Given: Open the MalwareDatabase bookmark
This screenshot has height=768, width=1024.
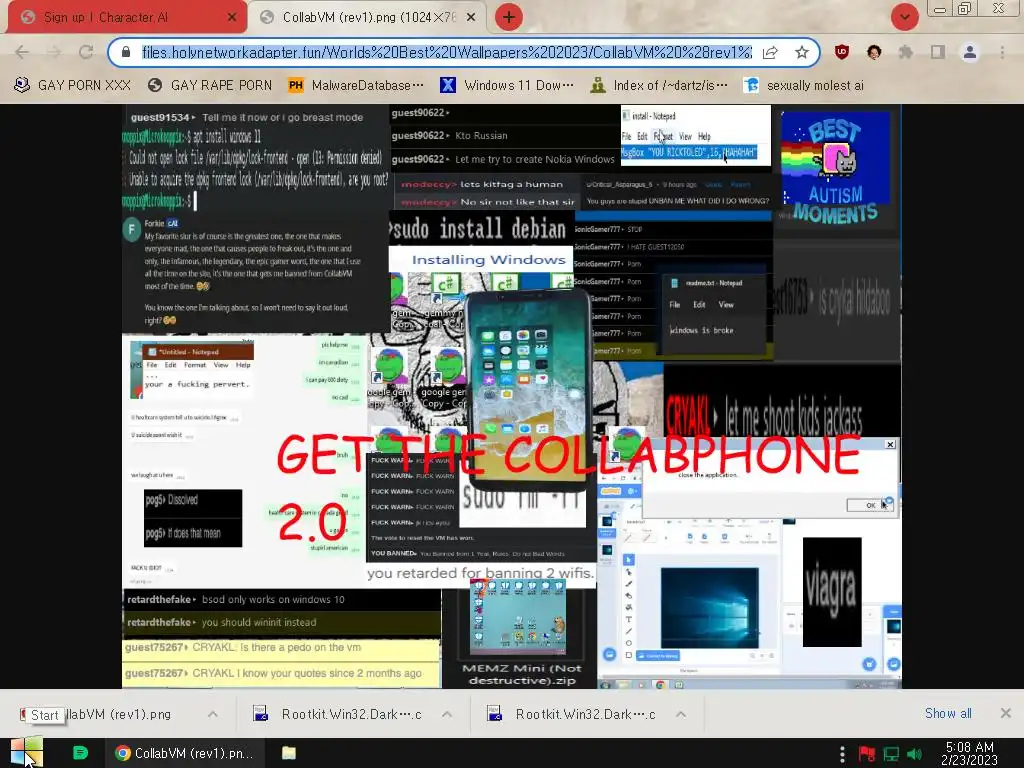Looking at the screenshot, I should tap(356, 86).
